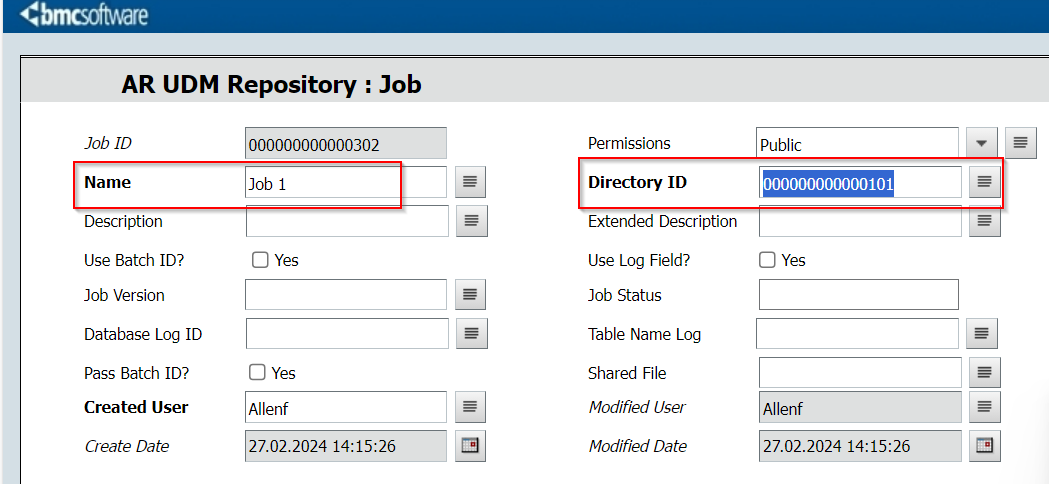
Task: Click into the Job Status field
Action: 859,295
